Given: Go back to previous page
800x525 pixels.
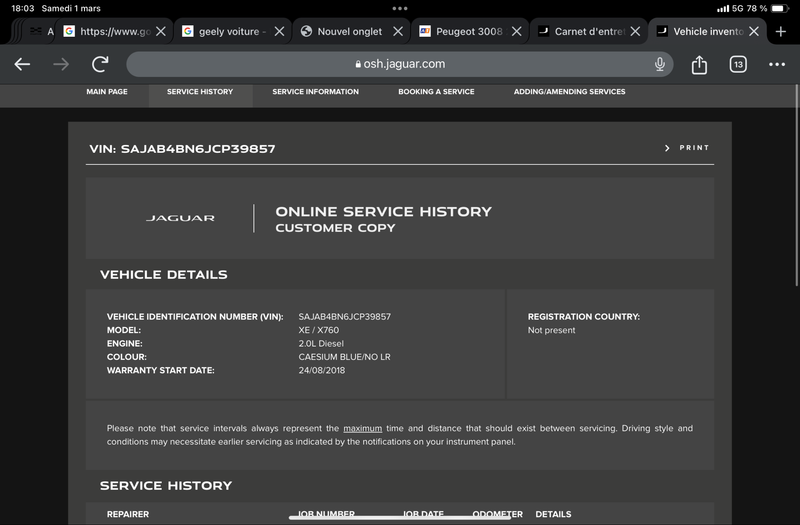Looking at the screenshot, I should click(22, 64).
